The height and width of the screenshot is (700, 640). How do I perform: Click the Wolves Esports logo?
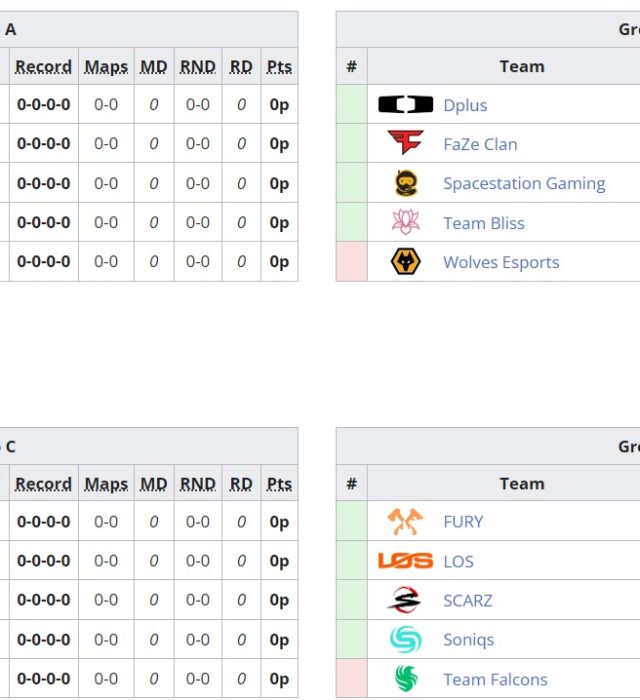(405, 262)
